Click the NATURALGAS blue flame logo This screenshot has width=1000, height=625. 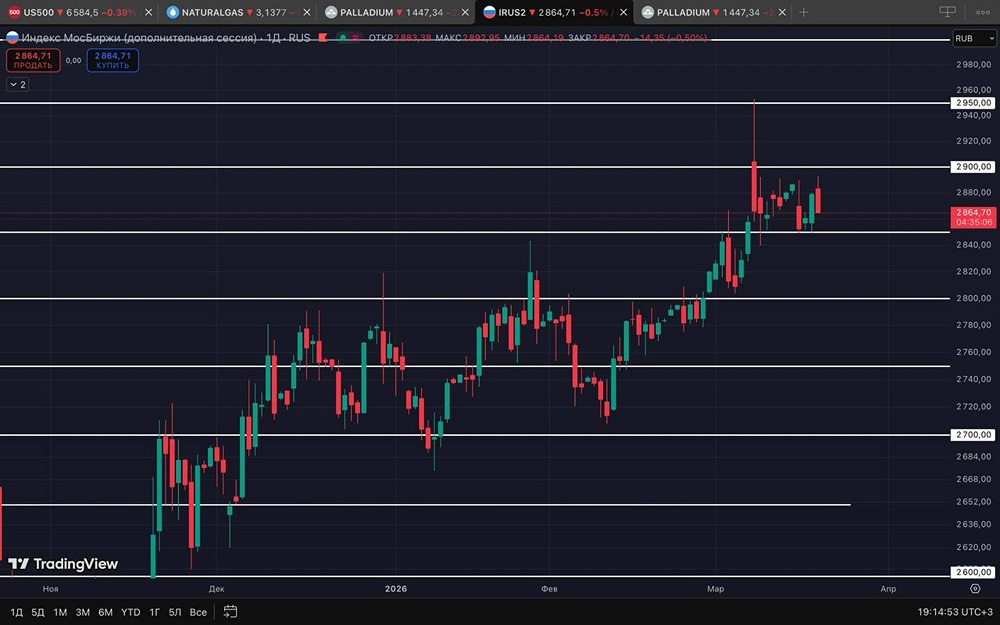point(172,12)
